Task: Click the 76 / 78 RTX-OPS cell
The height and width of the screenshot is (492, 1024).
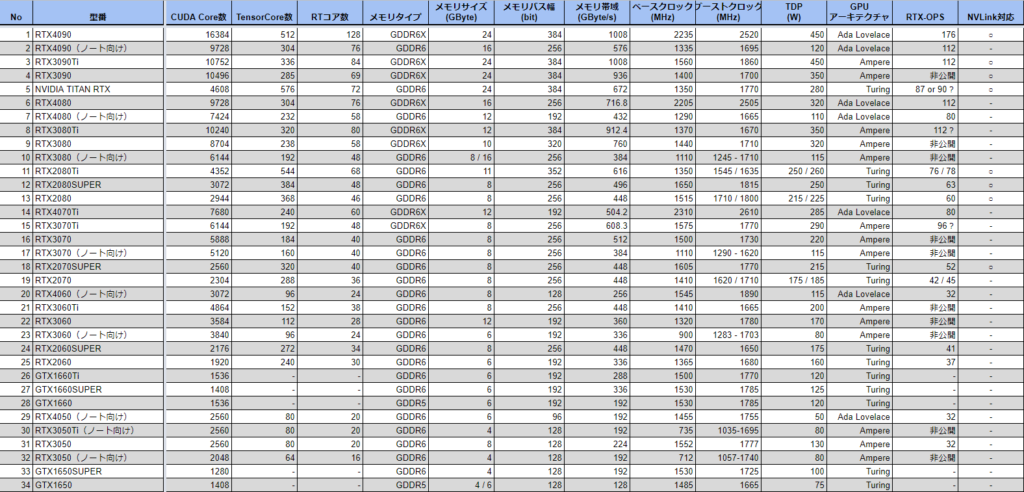Action: tap(925, 171)
